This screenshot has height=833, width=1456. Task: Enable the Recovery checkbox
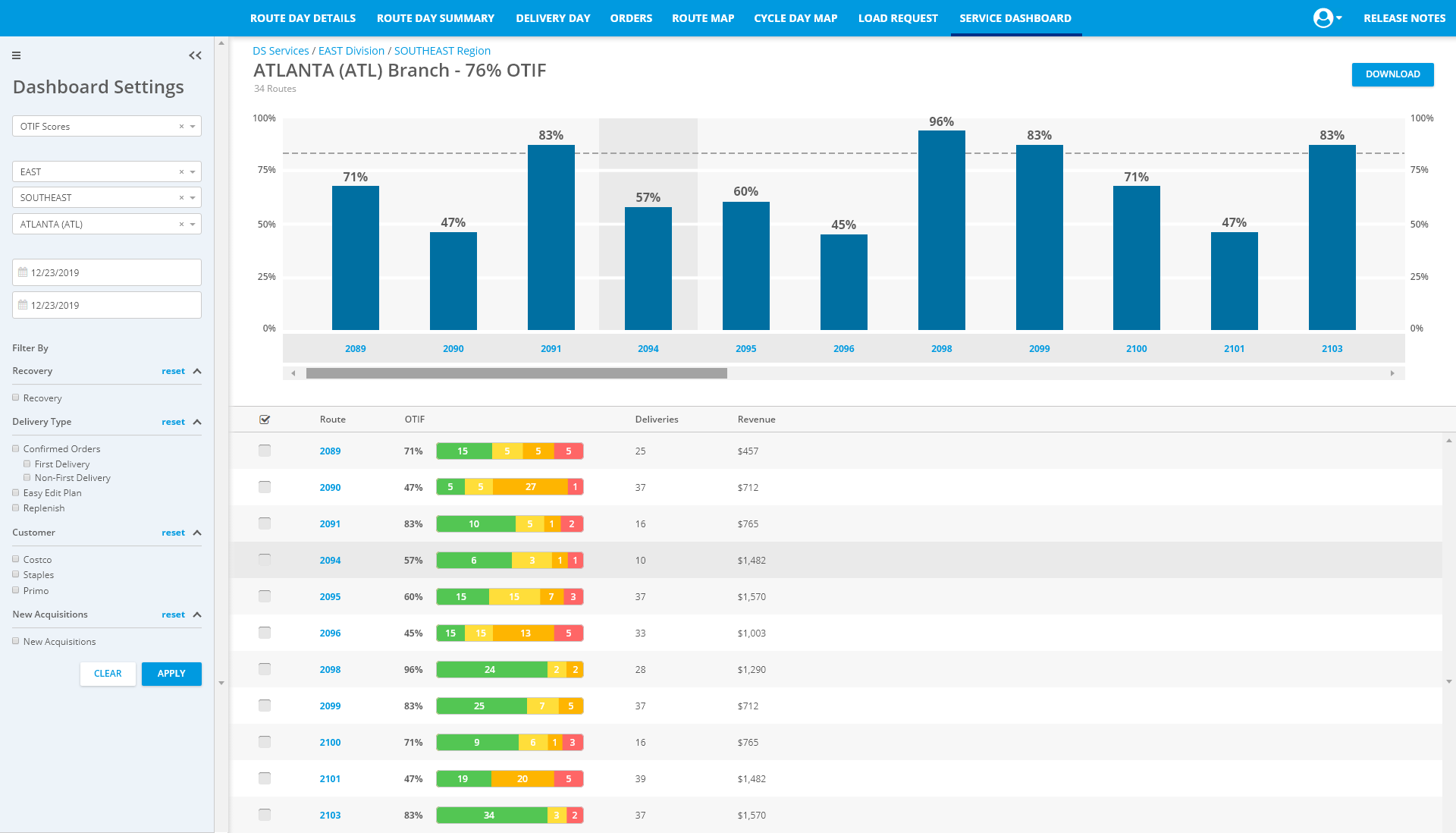15,397
